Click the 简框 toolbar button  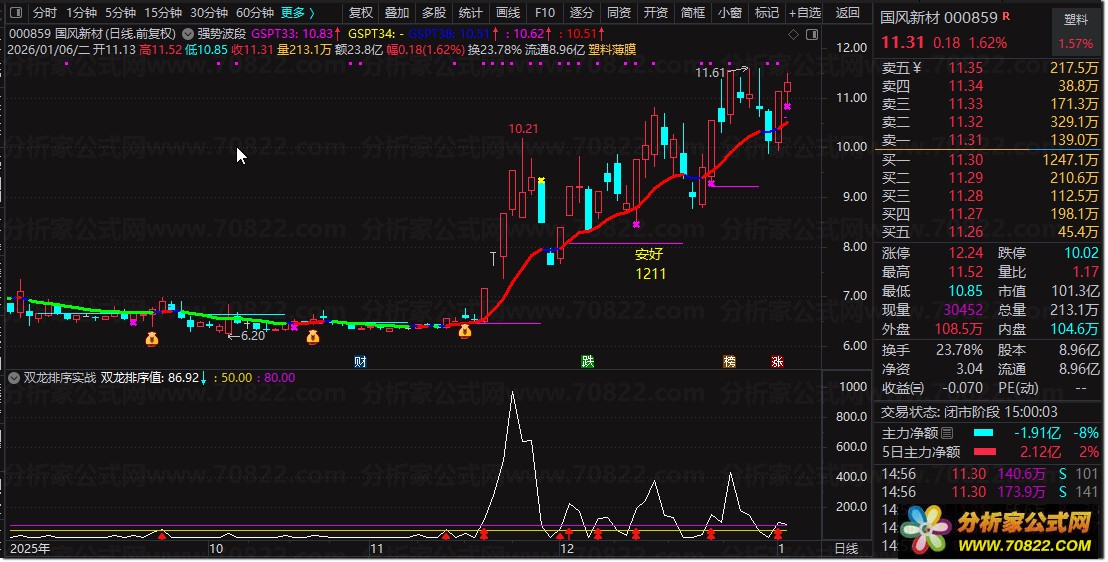[x=692, y=13]
